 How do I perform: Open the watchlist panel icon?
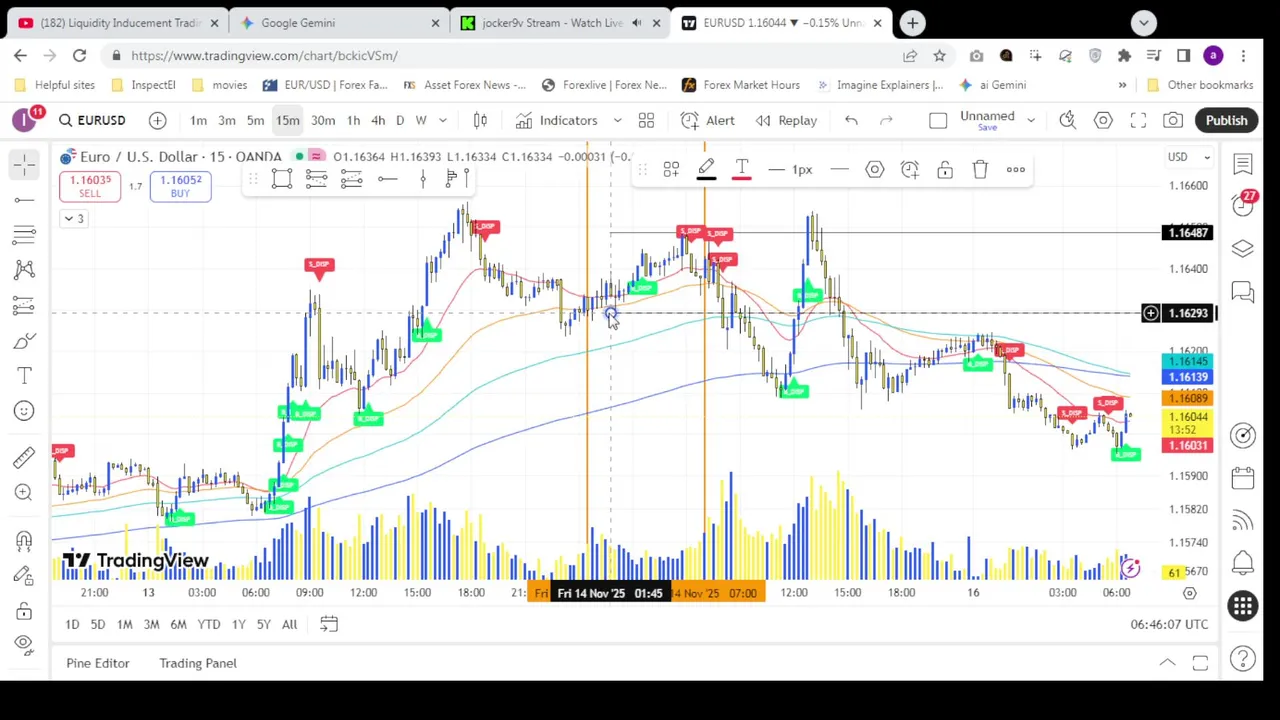[1243, 164]
